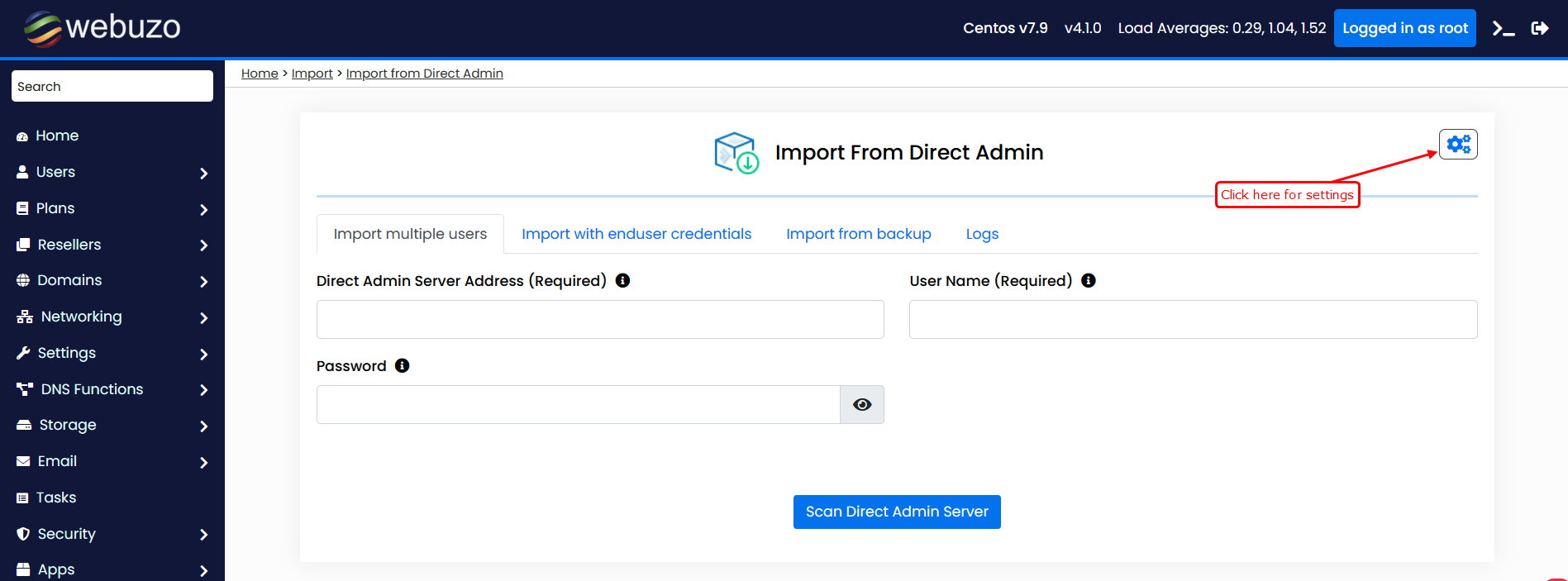Expand the Domains sidebar section
The image size is (1568, 581).
pos(112,281)
